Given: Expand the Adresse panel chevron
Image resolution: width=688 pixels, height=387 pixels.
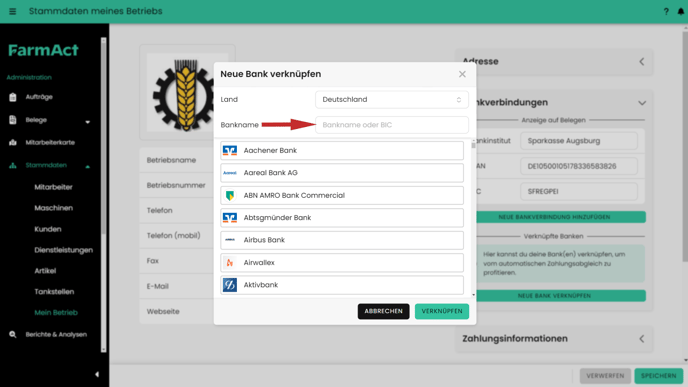Looking at the screenshot, I should coord(642,61).
